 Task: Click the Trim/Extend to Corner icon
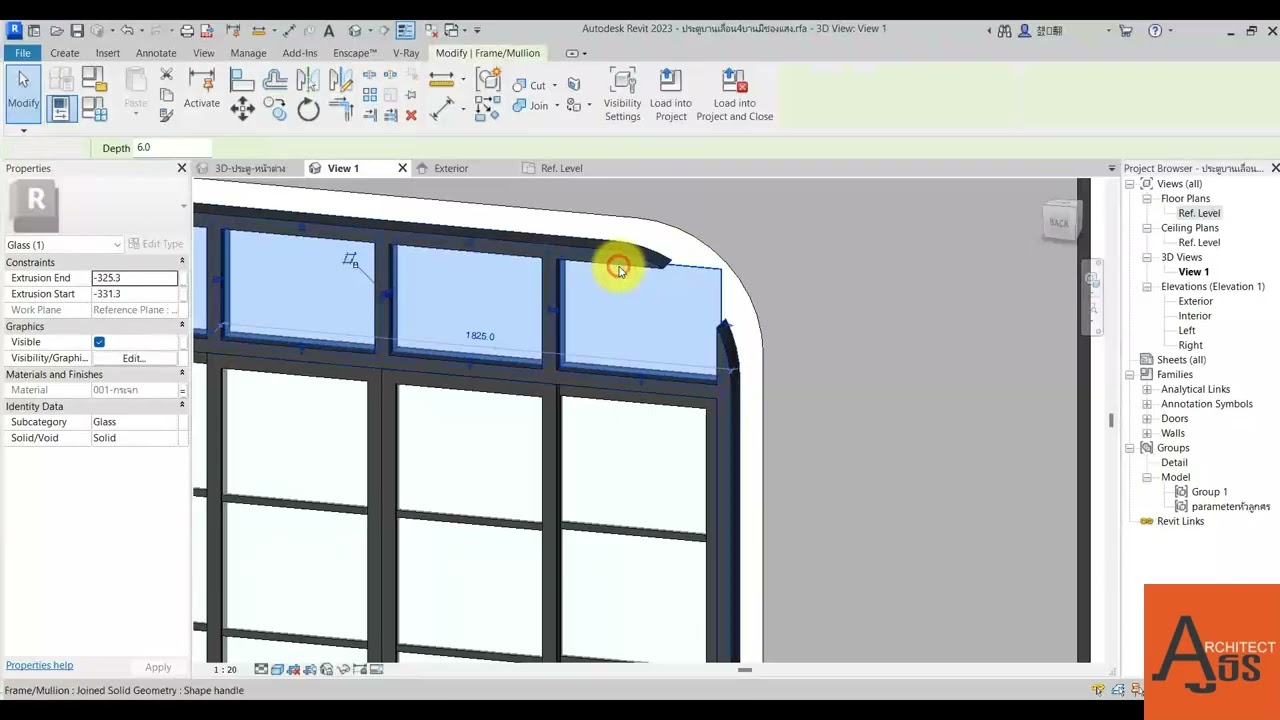coord(341,109)
